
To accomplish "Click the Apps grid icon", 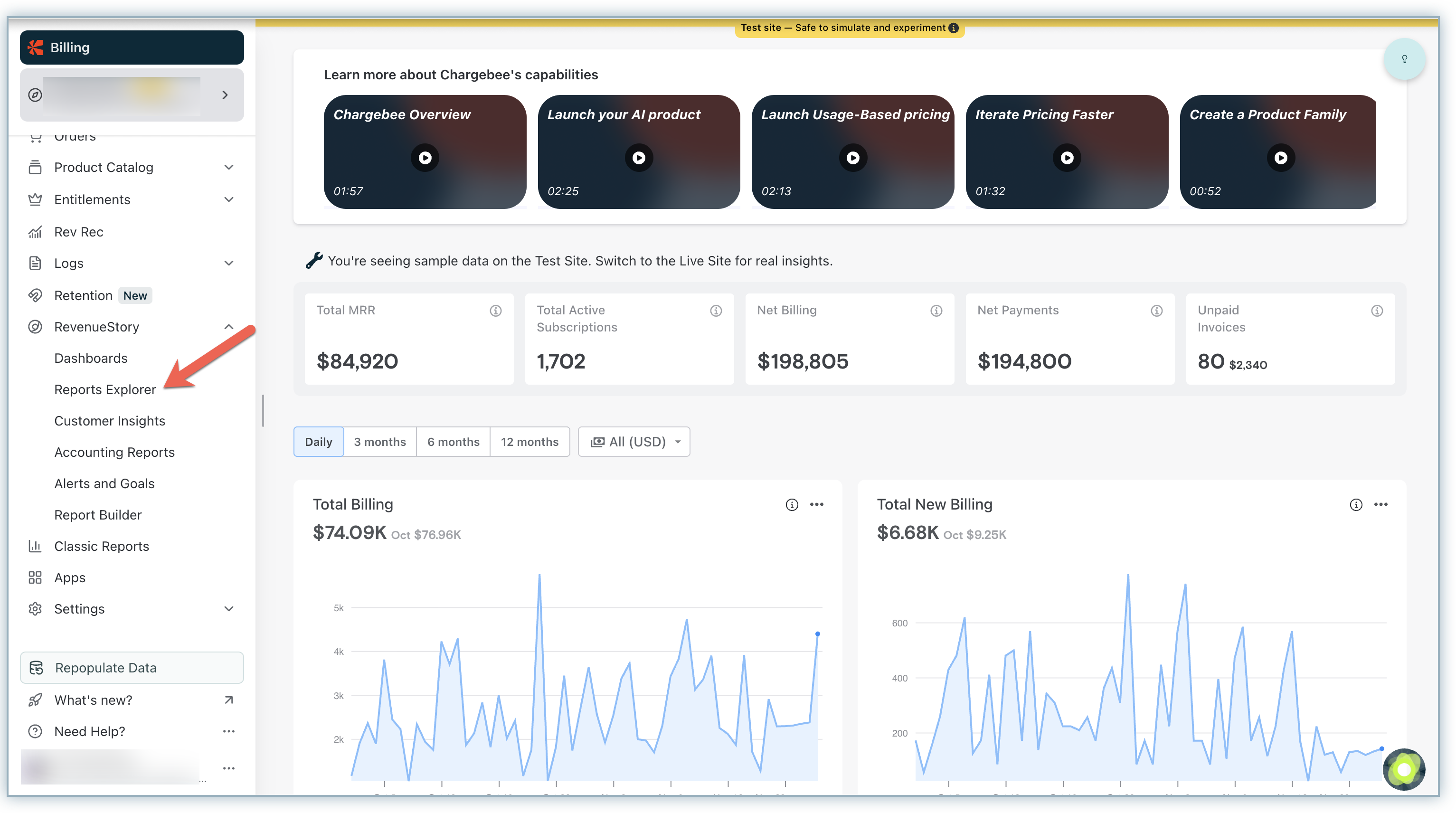I will pos(35,577).
